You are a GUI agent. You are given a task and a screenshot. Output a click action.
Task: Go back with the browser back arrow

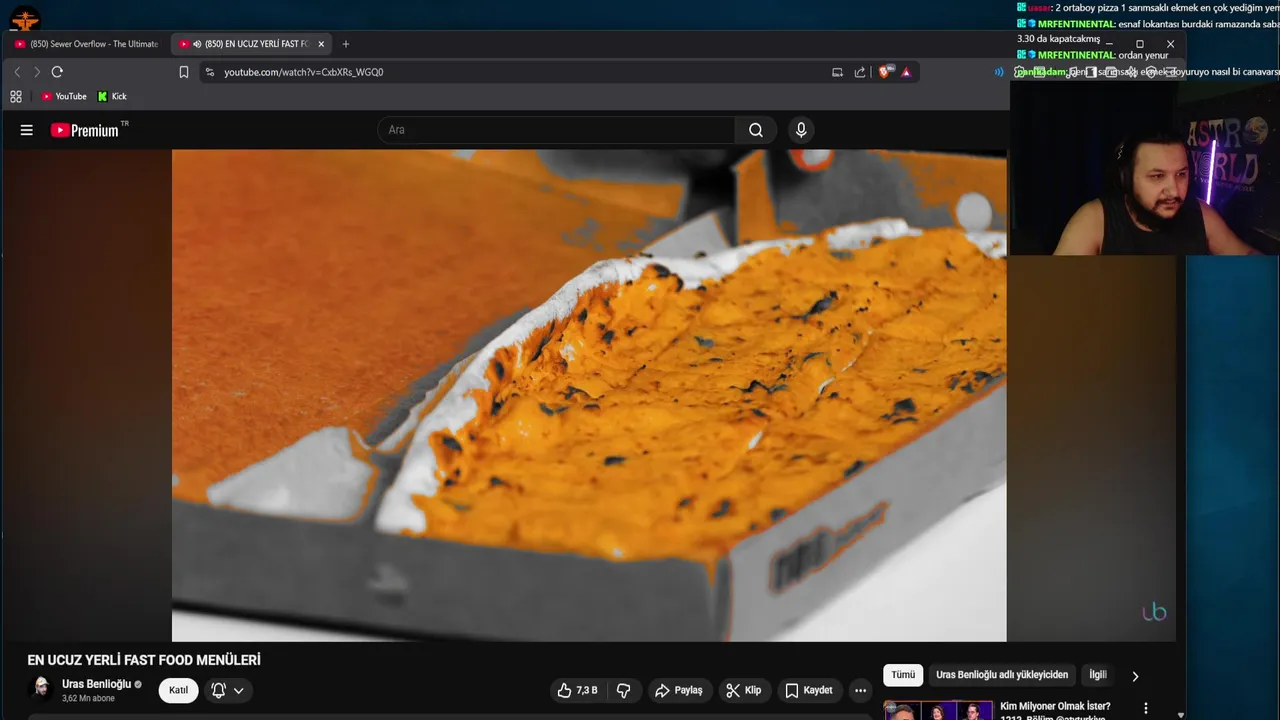click(17, 72)
